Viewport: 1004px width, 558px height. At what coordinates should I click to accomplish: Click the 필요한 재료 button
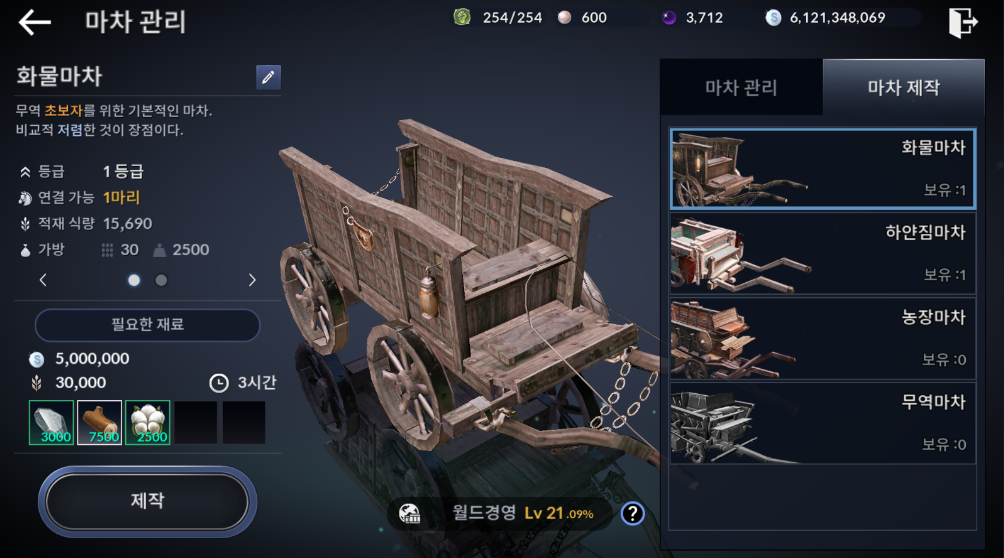(x=147, y=325)
